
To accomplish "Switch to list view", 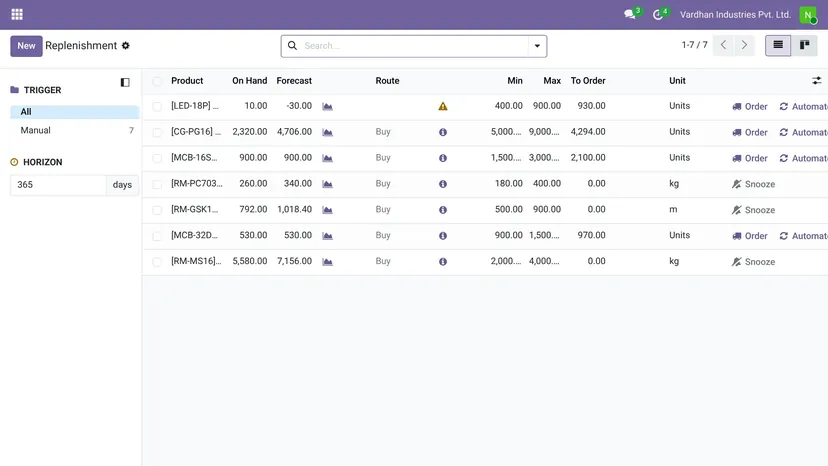I will tap(778, 45).
